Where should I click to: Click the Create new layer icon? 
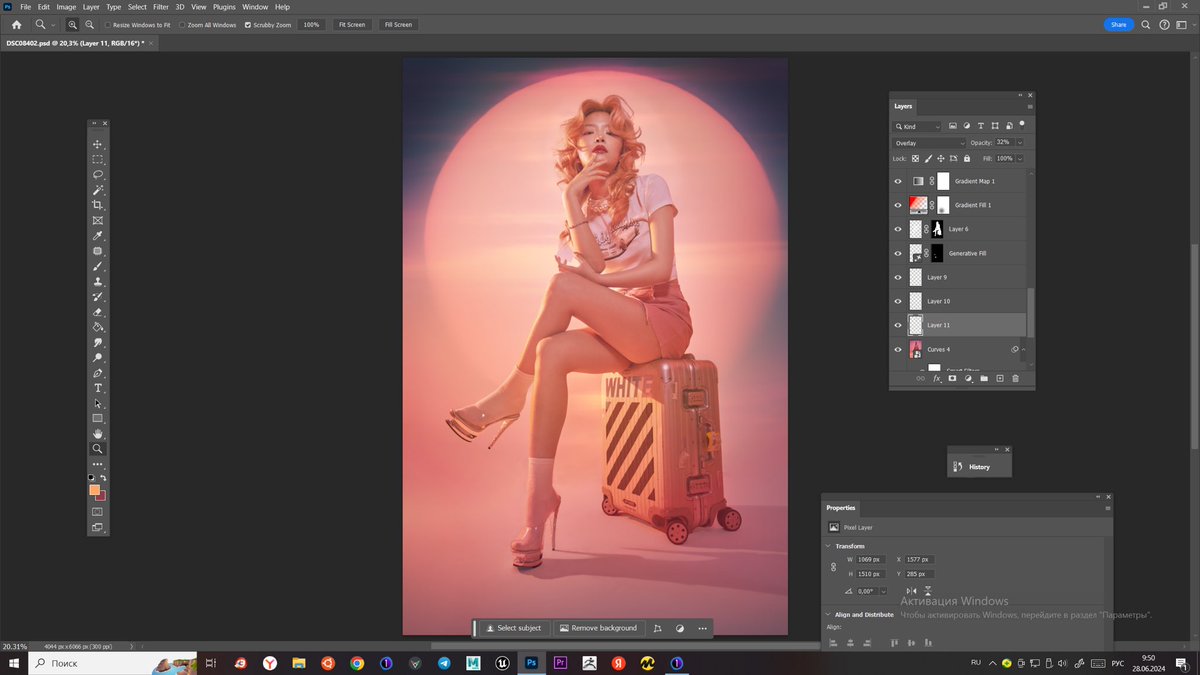pos(999,379)
